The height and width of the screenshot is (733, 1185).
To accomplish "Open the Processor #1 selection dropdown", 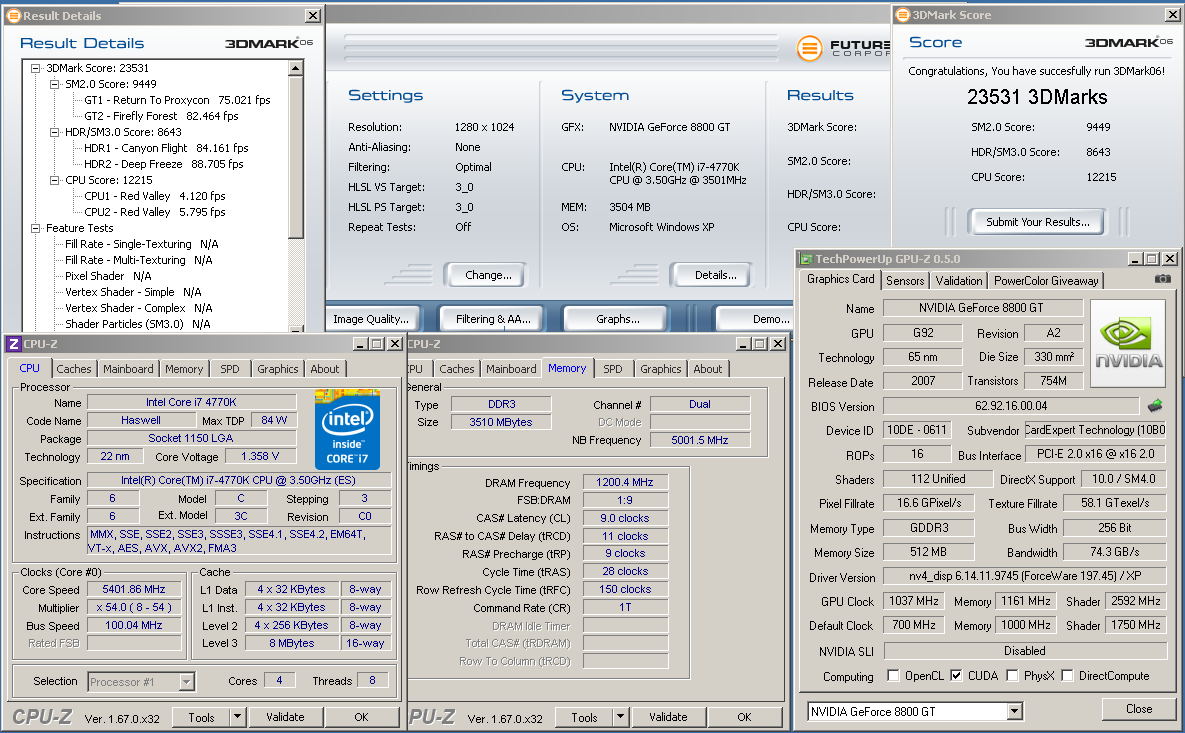I will click(x=187, y=682).
